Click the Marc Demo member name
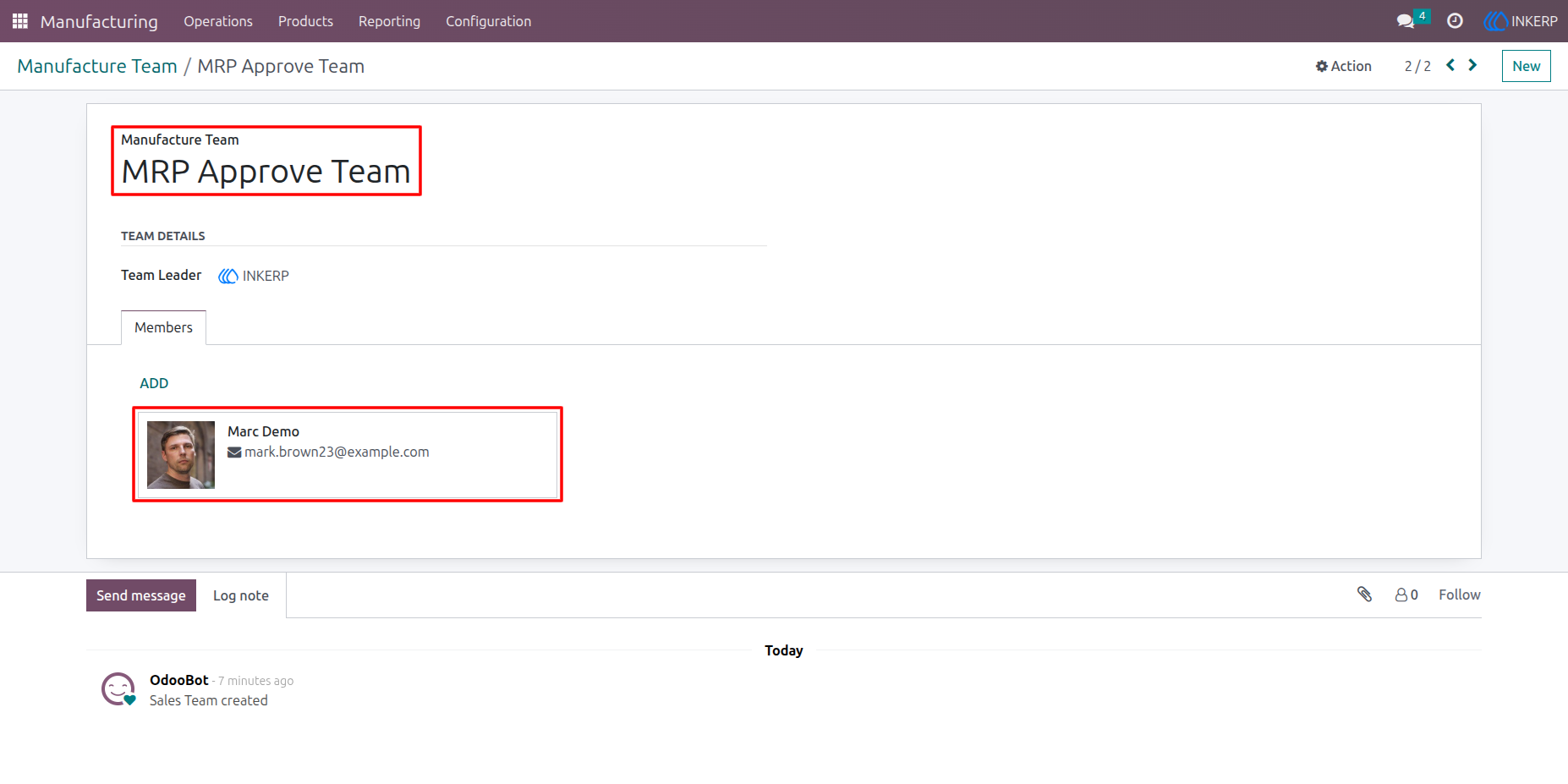Screen dimensions: 1568x784 point(263,431)
